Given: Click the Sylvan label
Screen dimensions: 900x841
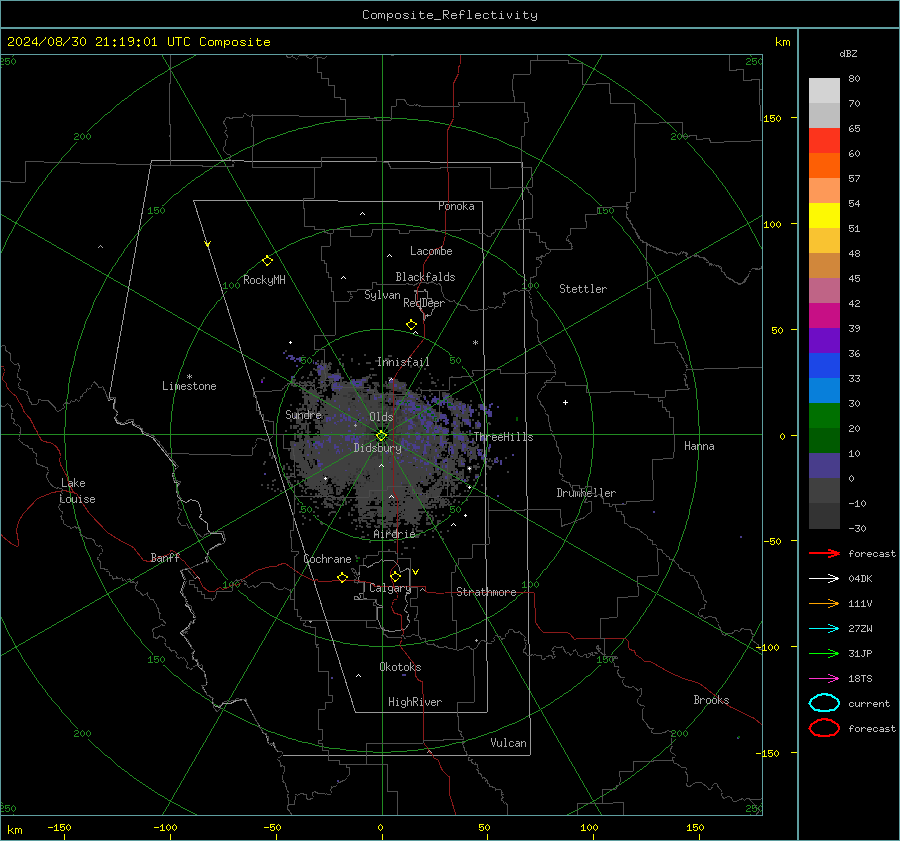Looking at the screenshot, I should 382,295.
